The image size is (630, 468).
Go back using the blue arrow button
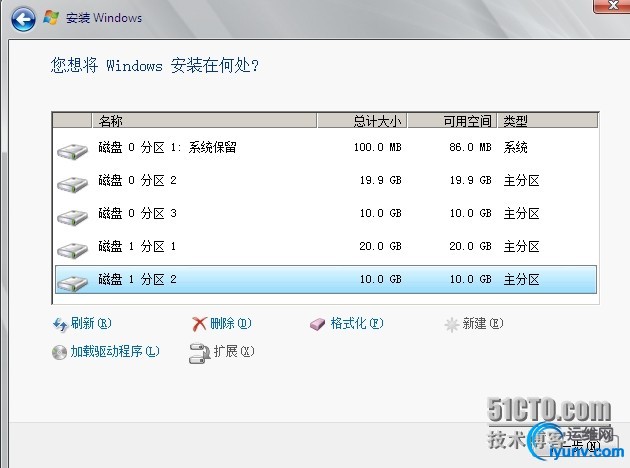pos(23,18)
